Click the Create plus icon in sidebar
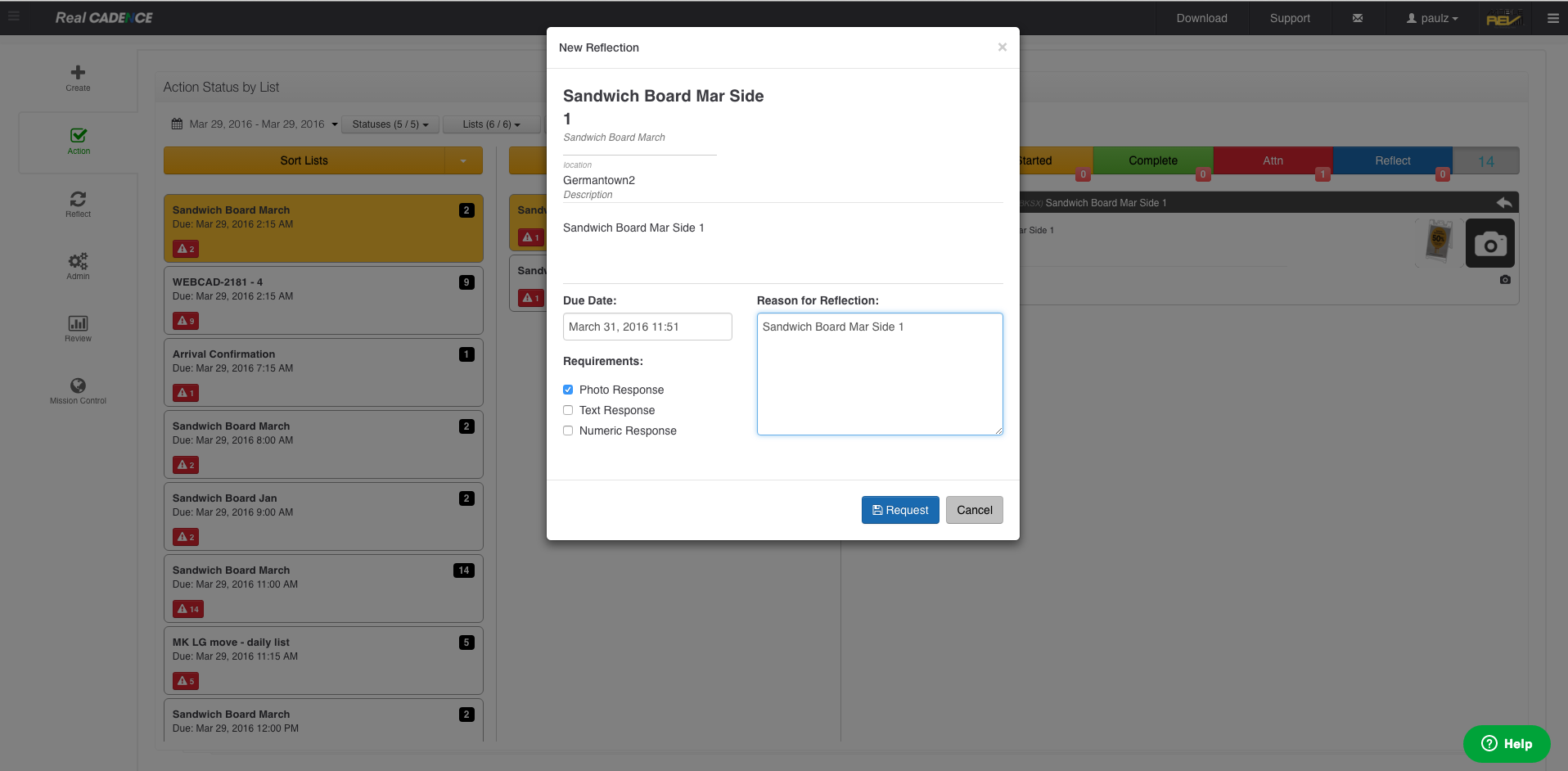This screenshot has height=771, width=1568. (x=78, y=74)
